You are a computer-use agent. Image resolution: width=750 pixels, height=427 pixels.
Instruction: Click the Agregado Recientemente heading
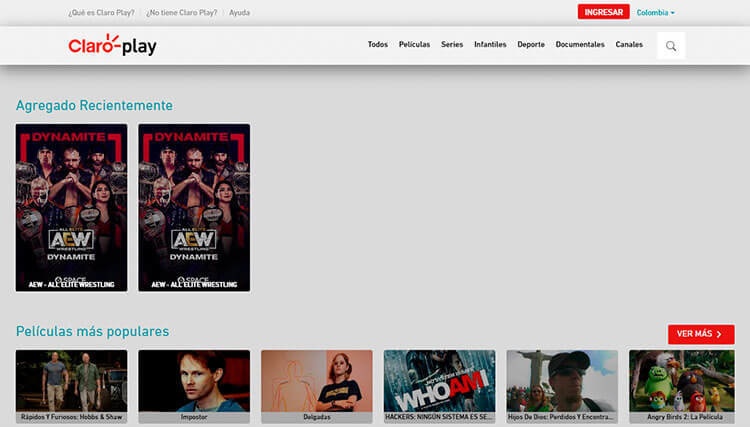click(x=94, y=105)
